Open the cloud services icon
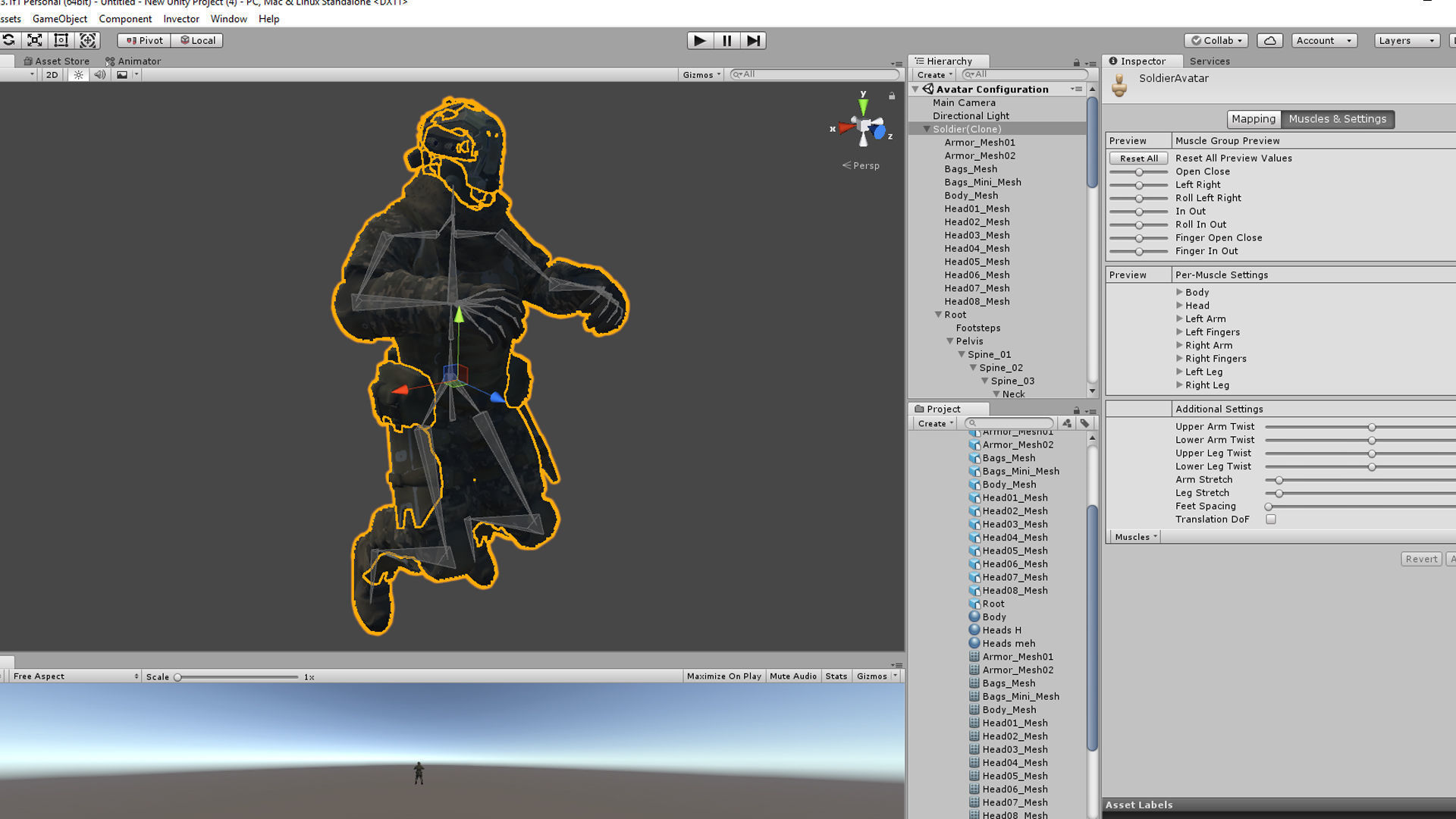The height and width of the screenshot is (819, 1456). [1269, 40]
